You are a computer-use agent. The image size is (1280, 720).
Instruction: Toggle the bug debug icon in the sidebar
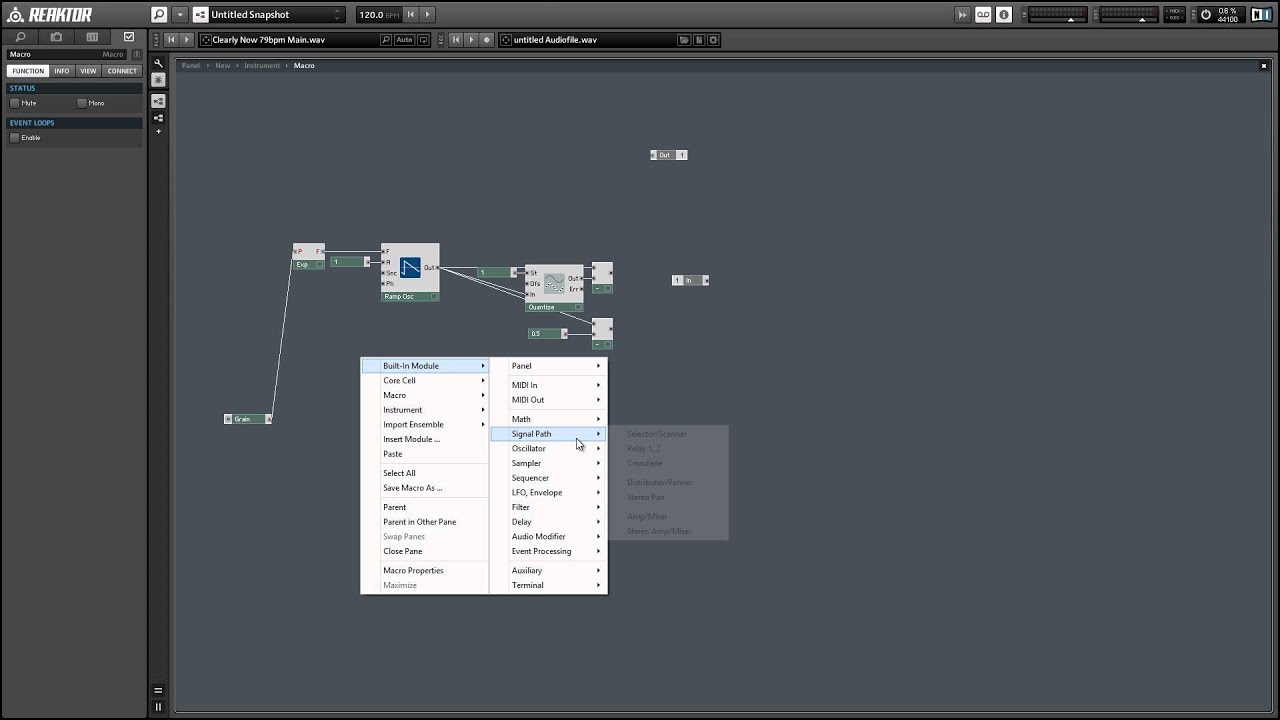tap(158, 79)
